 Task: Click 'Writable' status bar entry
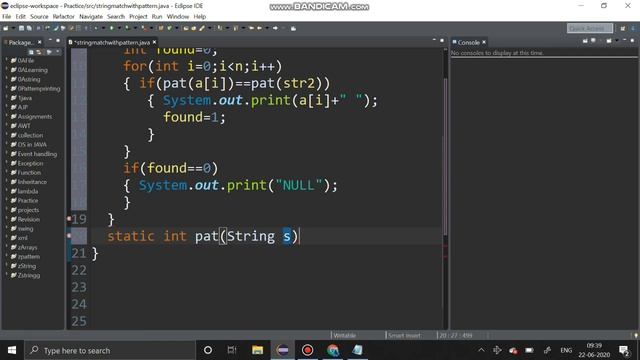[x=344, y=335]
